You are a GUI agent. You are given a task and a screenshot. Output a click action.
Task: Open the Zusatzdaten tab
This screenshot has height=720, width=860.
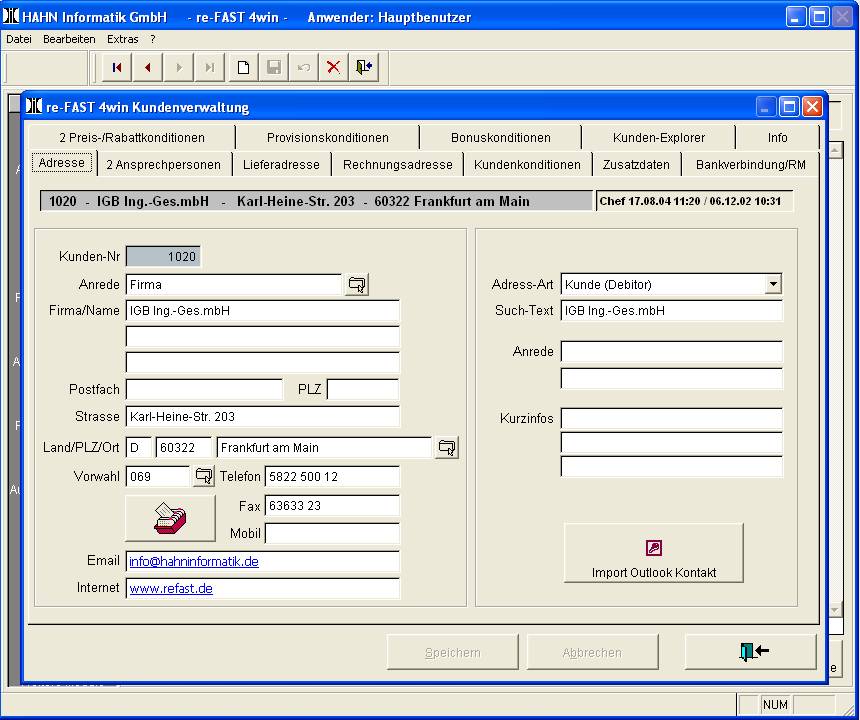(636, 165)
